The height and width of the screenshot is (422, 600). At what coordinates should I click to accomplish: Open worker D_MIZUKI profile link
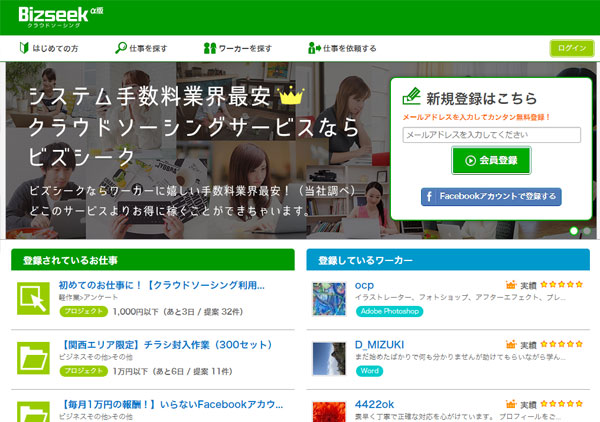click(x=379, y=345)
